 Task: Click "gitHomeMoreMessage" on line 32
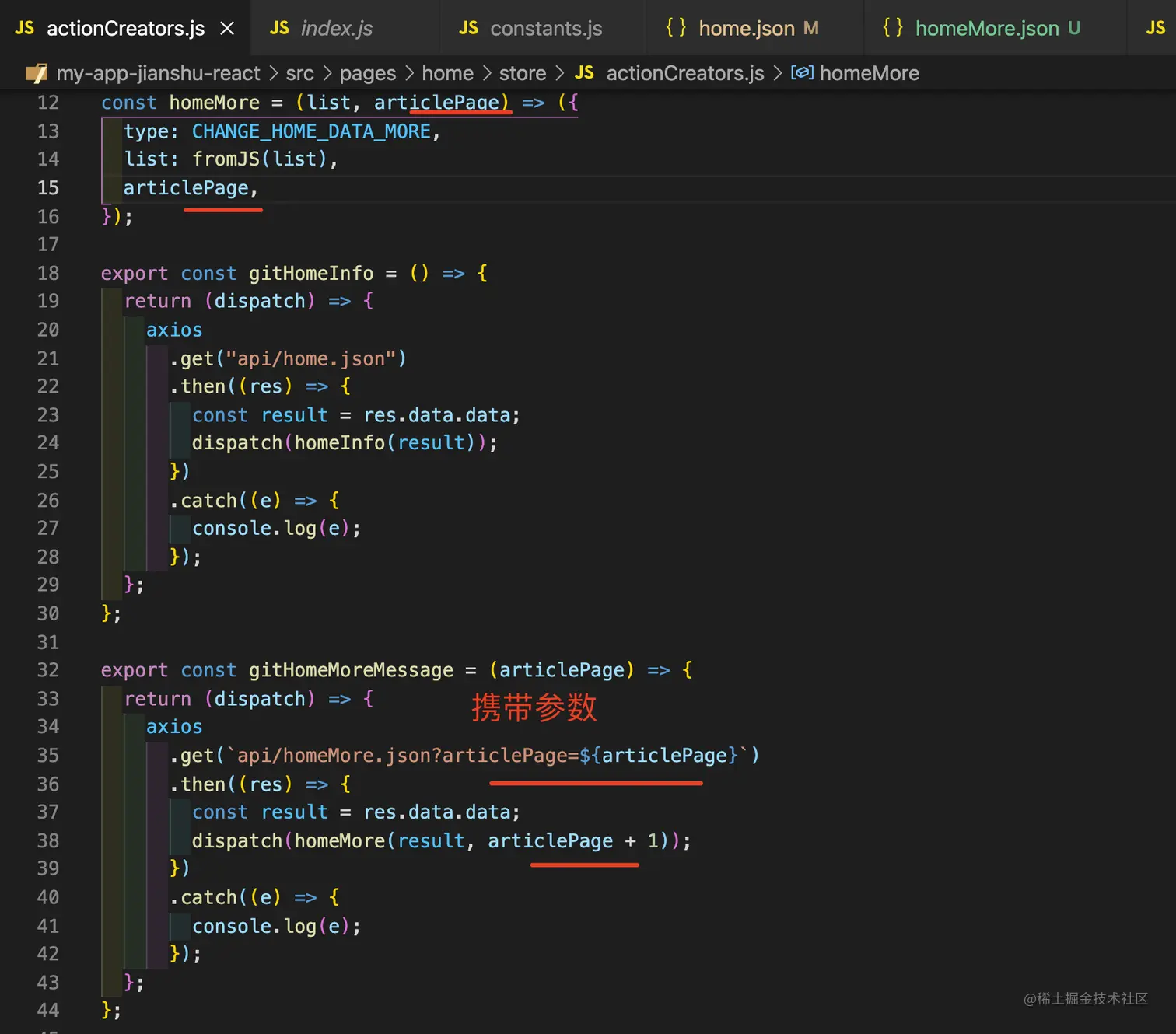(x=351, y=670)
